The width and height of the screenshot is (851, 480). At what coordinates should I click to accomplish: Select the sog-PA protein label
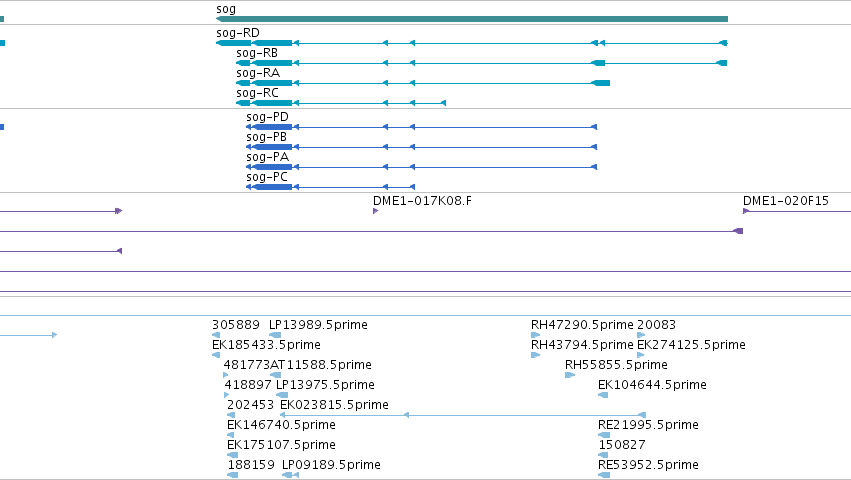pyautogui.click(x=267, y=157)
